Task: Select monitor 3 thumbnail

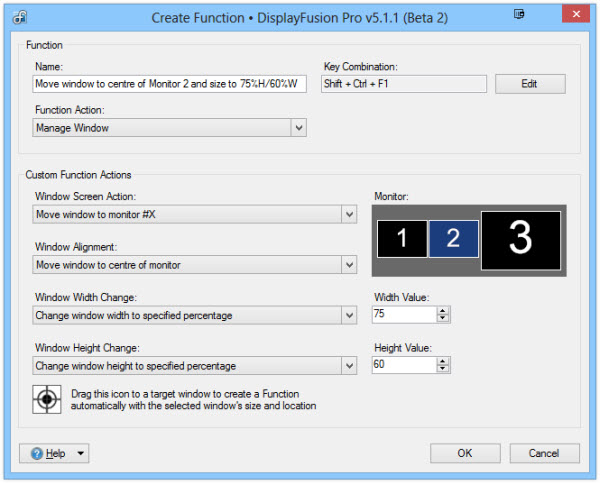Action: [521, 240]
